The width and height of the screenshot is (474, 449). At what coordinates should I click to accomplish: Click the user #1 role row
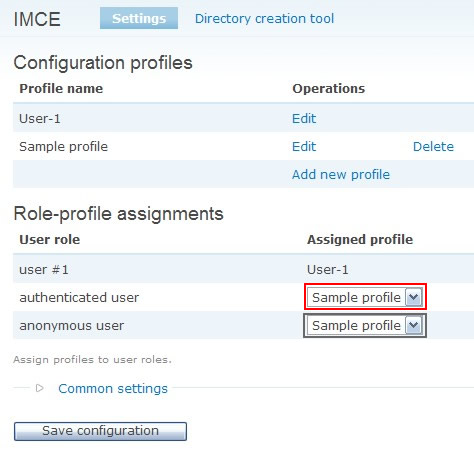(243, 269)
